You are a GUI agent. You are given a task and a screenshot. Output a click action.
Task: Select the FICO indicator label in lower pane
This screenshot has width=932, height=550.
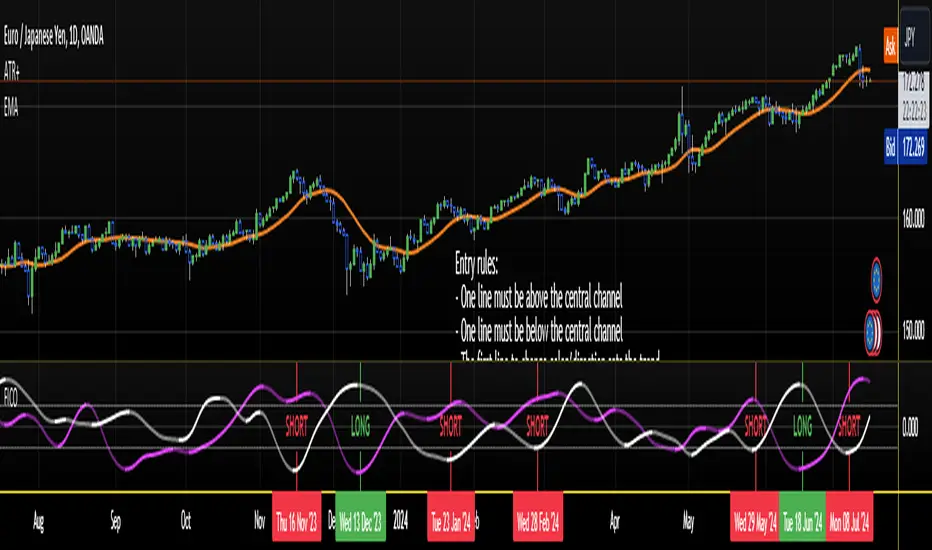pyautogui.click(x=11, y=398)
